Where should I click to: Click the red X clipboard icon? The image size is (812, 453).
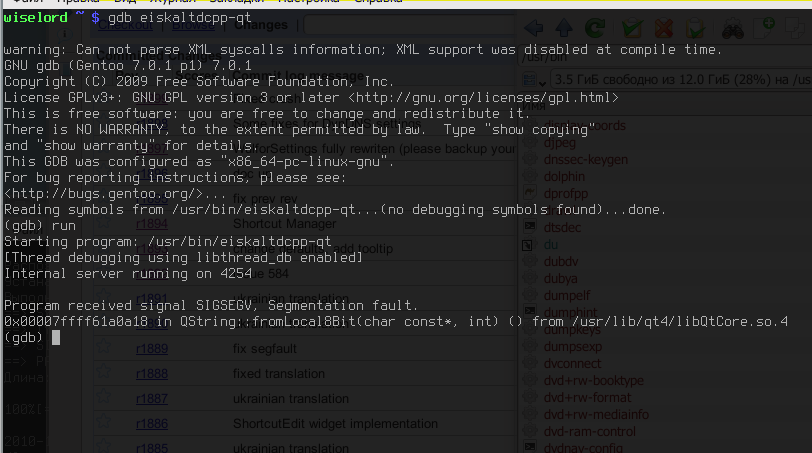663,29
